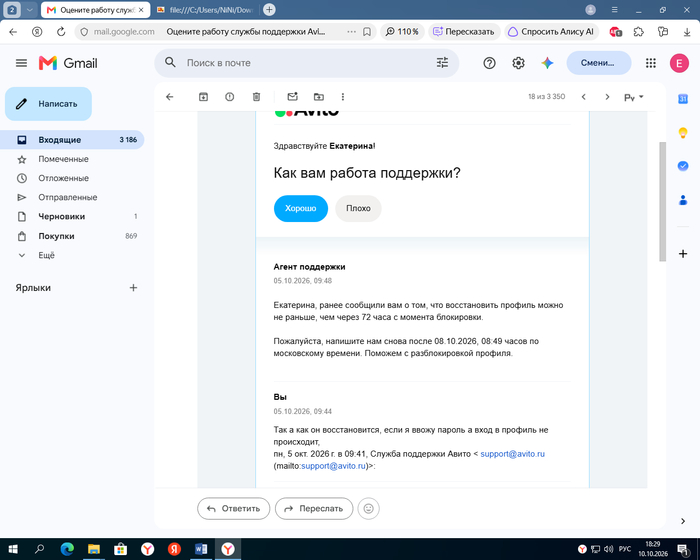This screenshot has height=560, width=700.
Task: Report this email as spam
Action: (229, 97)
